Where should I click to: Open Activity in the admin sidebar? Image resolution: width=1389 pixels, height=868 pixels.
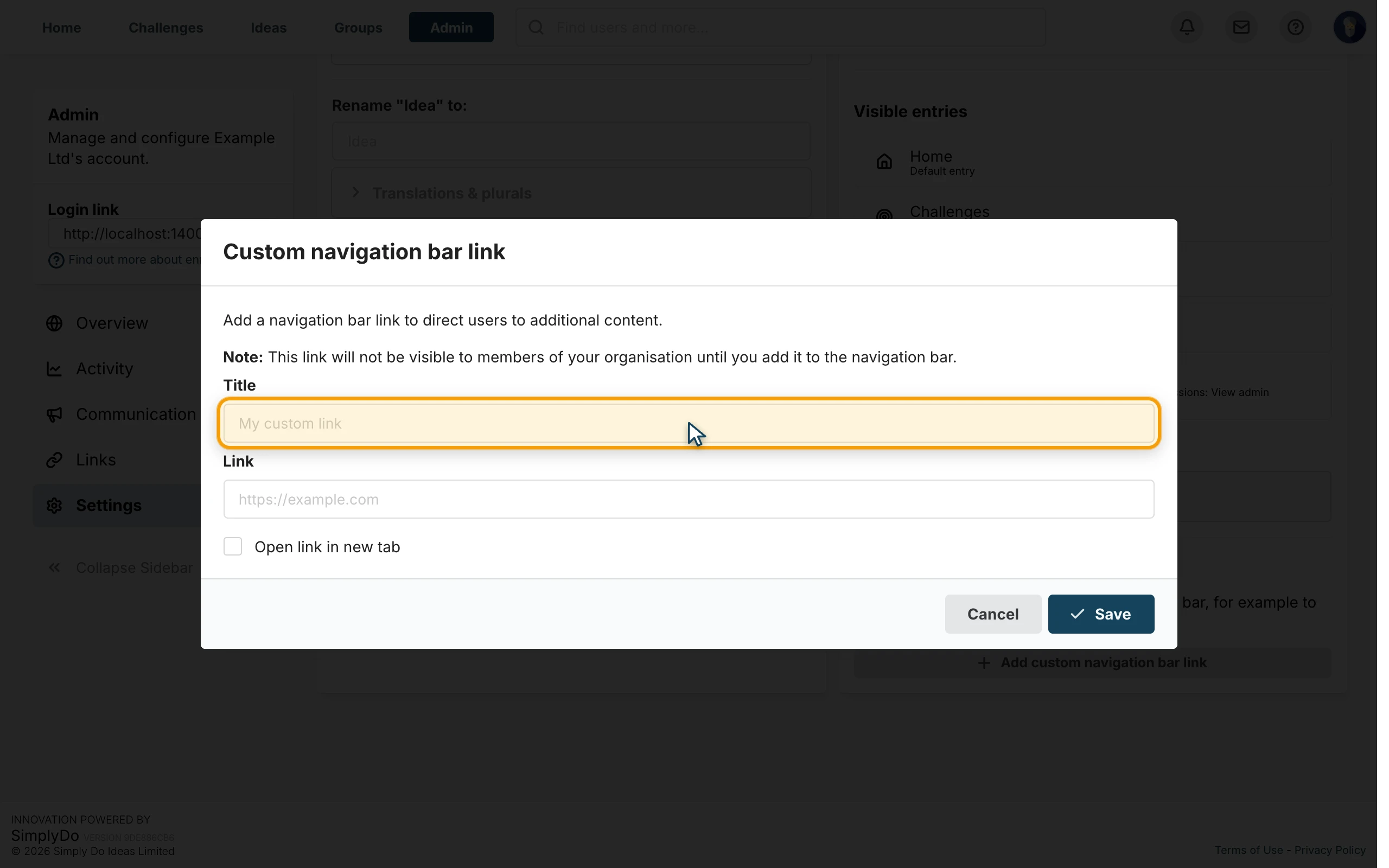tap(105, 368)
